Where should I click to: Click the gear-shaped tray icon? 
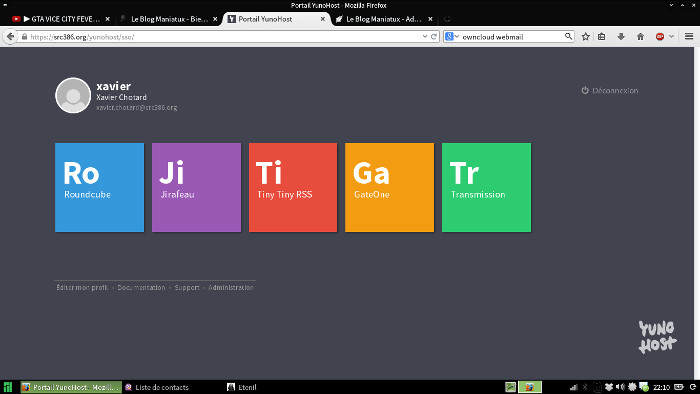pyautogui.click(x=632, y=387)
